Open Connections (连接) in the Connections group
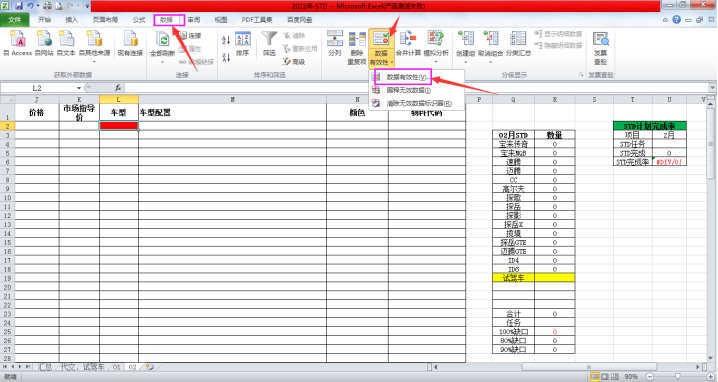Image resolution: width=718 pixels, height=382 pixels. 190,36
